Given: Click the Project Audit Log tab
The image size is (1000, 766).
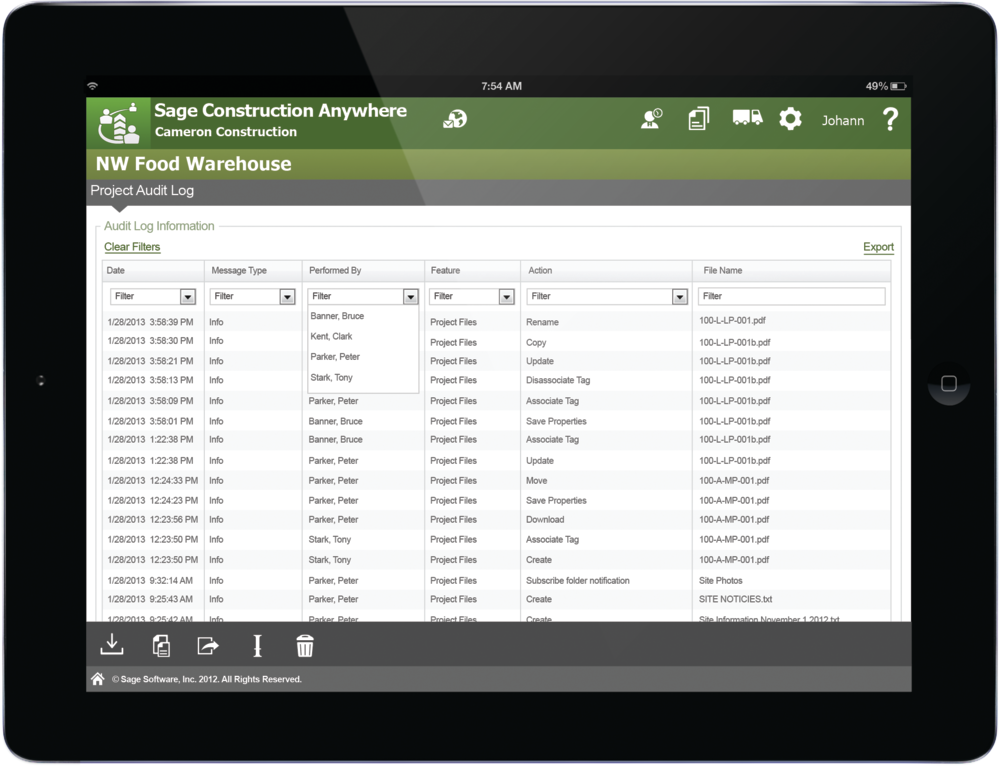Looking at the screenshot, I should (142, 190).
